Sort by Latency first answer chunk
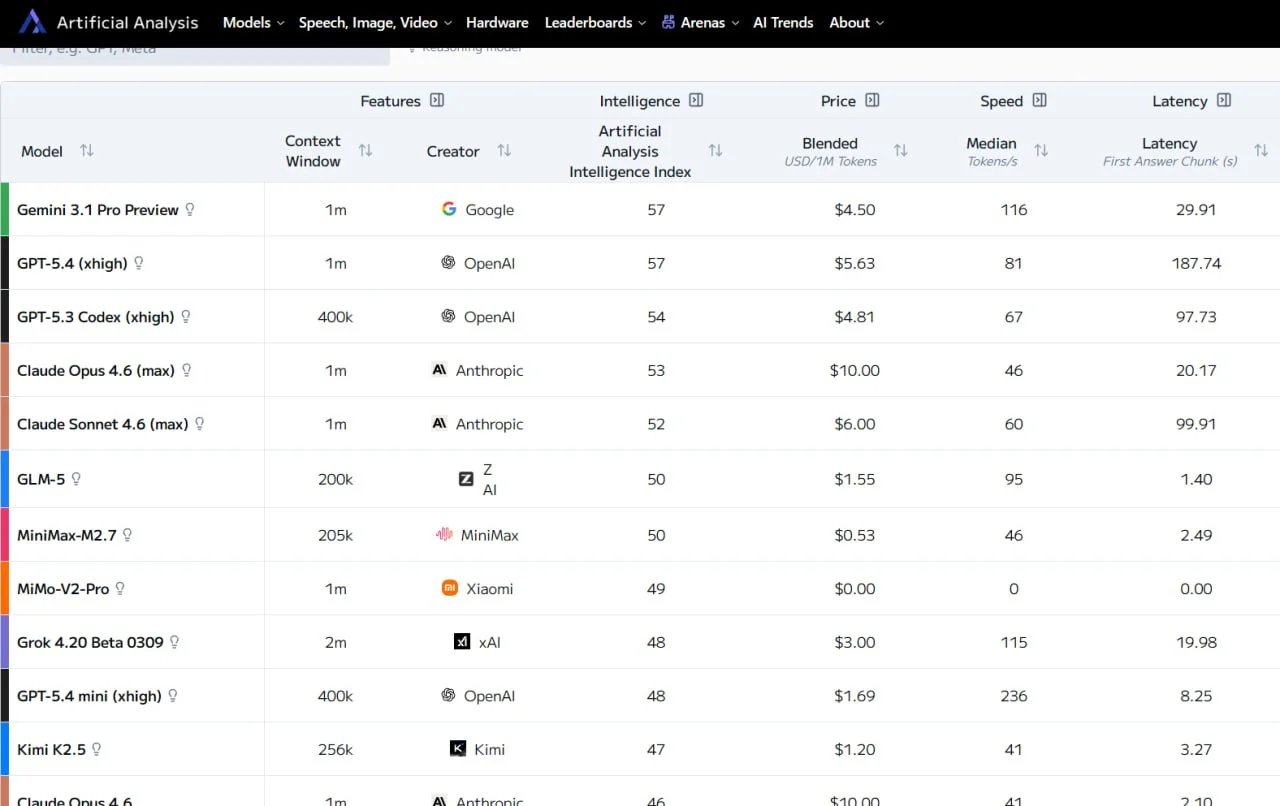 [x=1260, y=151]
